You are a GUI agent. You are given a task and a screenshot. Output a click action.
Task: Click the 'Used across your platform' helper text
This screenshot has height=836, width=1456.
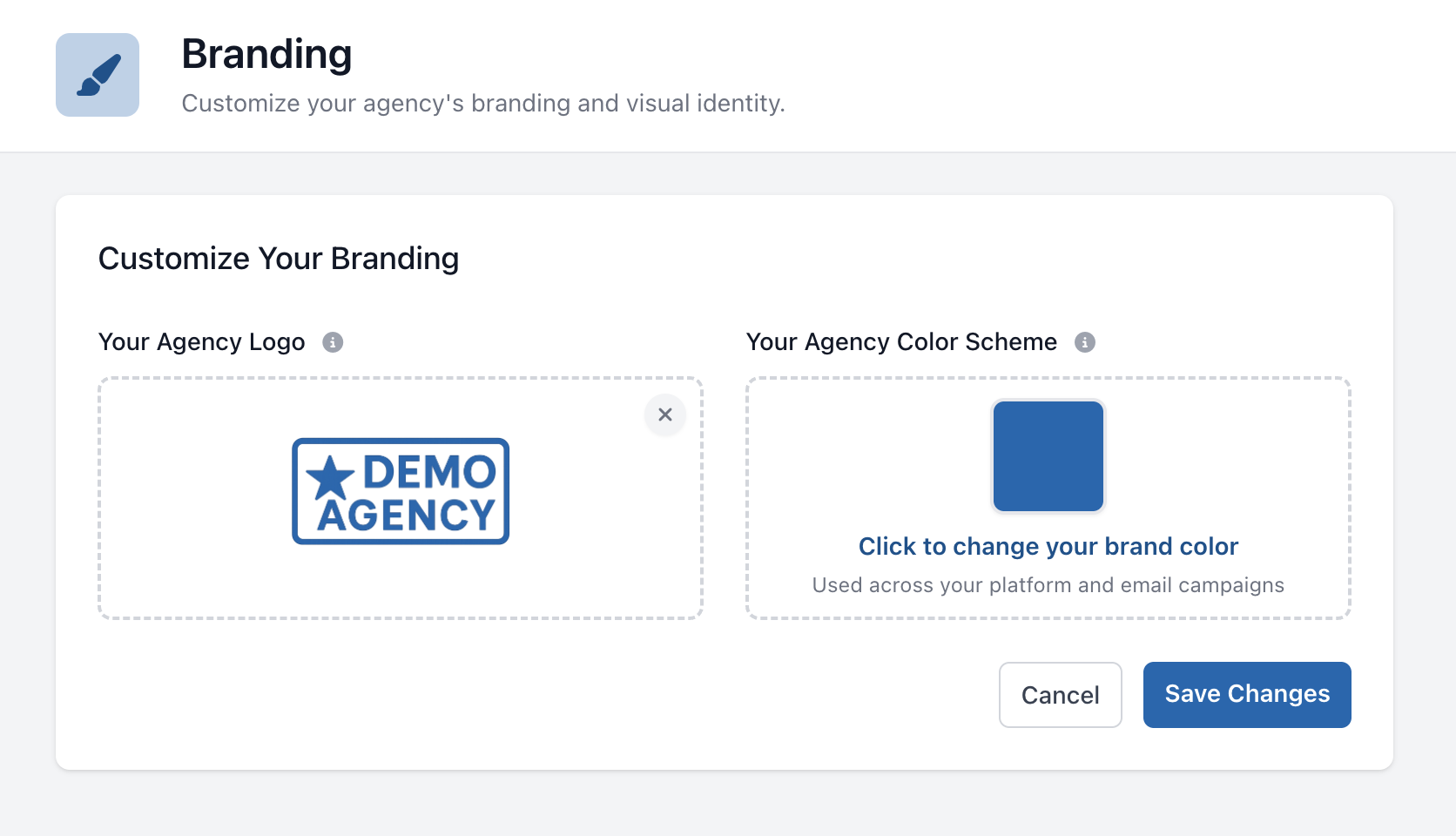[1048, 585]
